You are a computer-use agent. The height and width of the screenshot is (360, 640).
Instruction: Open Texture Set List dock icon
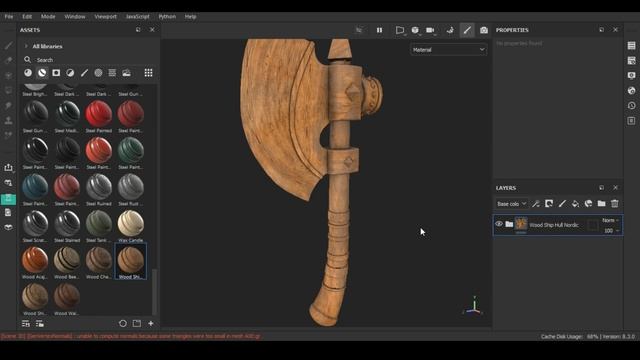[631, 46]
